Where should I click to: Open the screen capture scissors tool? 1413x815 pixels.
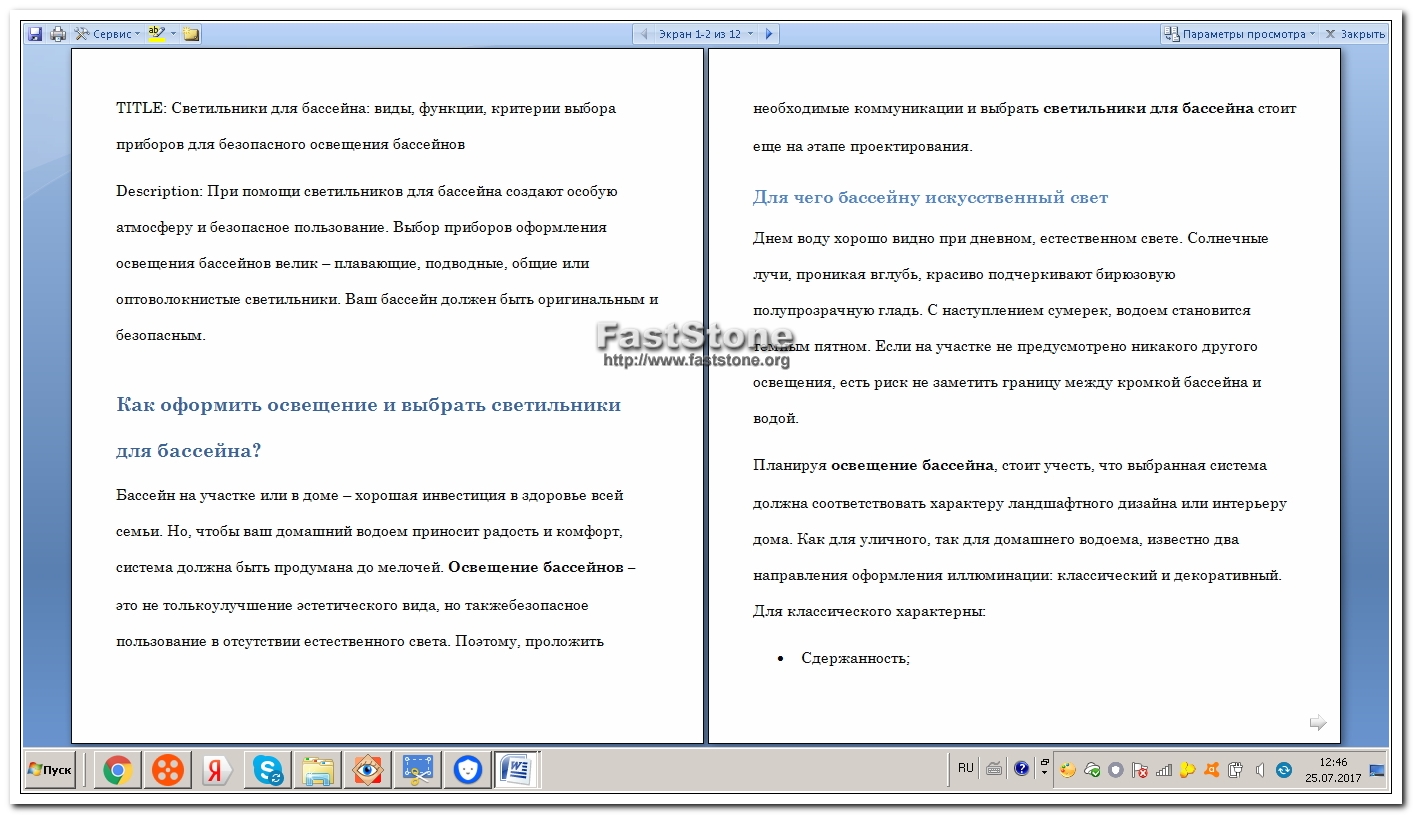[x=417, y=770]
